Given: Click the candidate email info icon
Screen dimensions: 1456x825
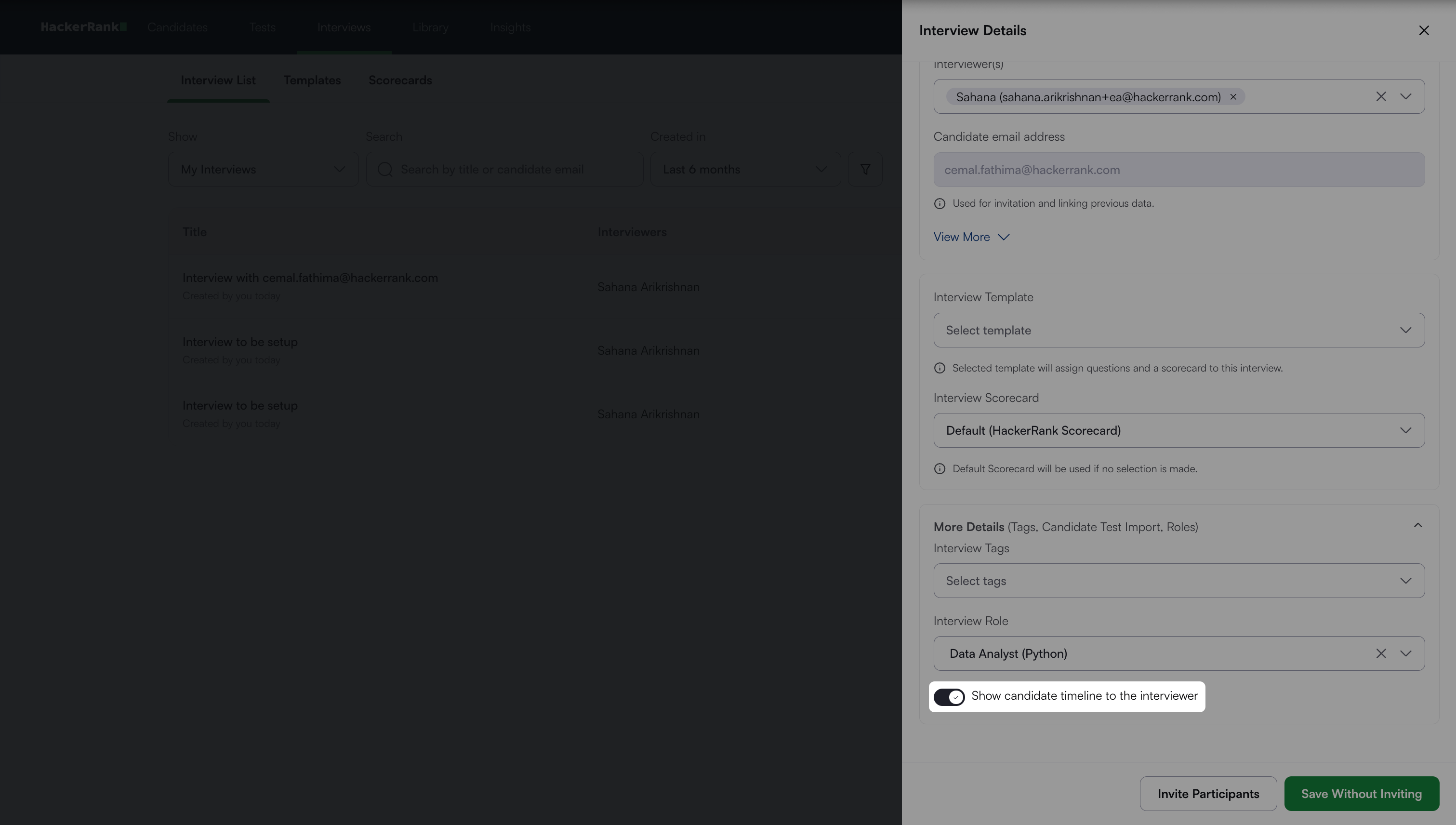Looking at the screenshot, I should pos(940,203).
